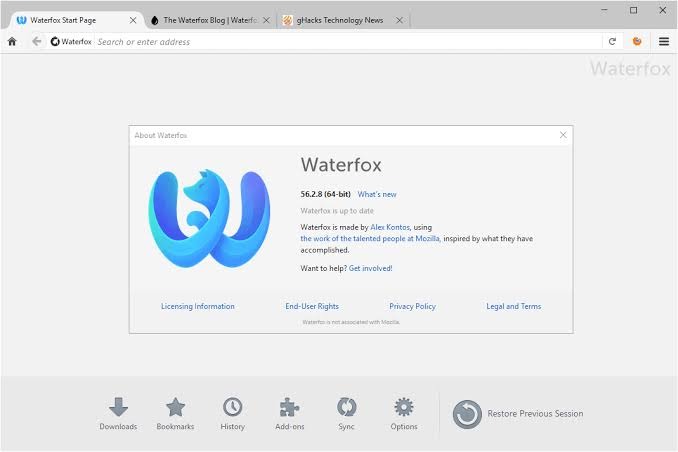
Task: Click the Waterfox heading in the dialog
Action: click(341, 164)
